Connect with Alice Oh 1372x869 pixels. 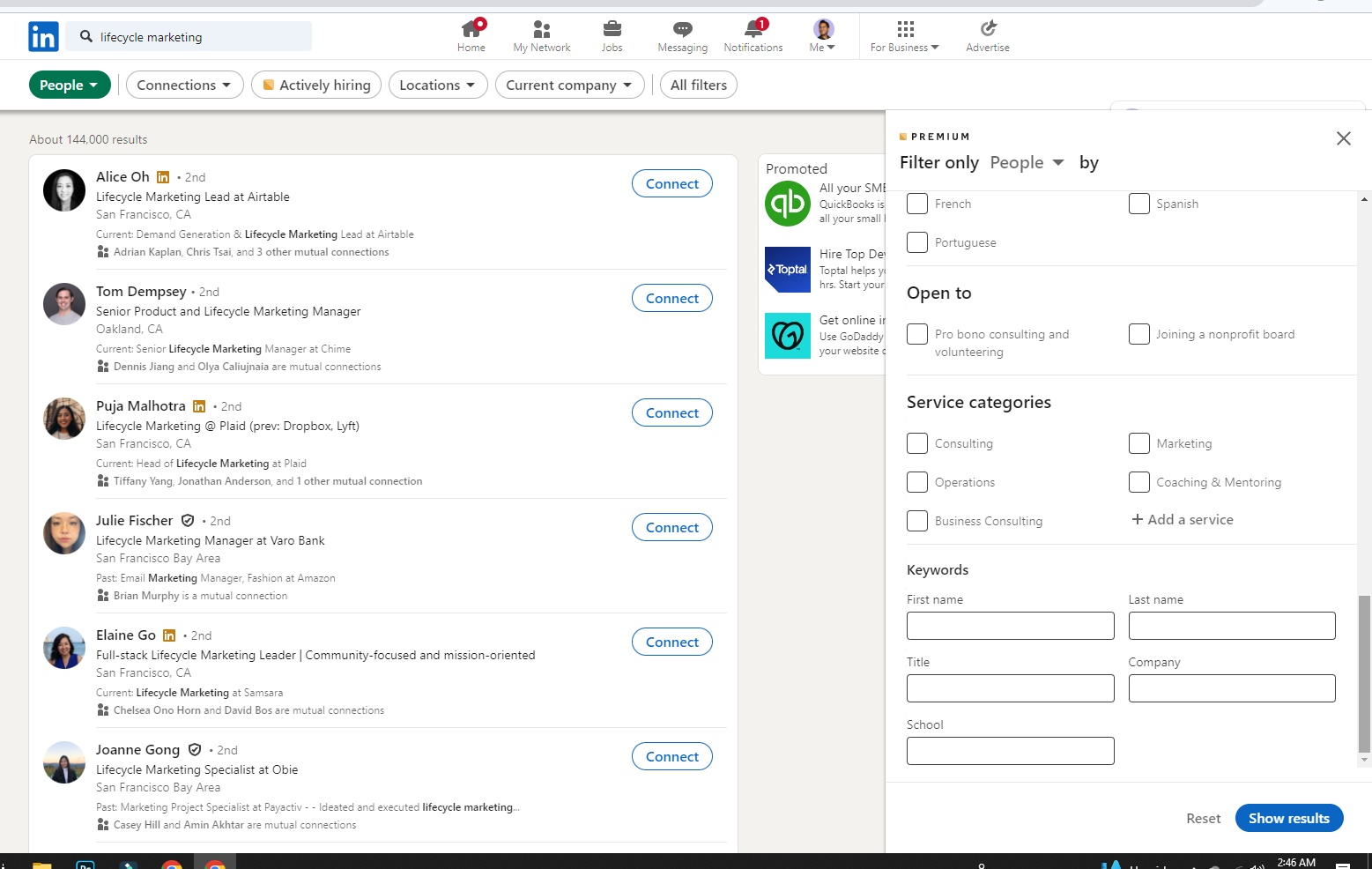[x=672, y=183]
